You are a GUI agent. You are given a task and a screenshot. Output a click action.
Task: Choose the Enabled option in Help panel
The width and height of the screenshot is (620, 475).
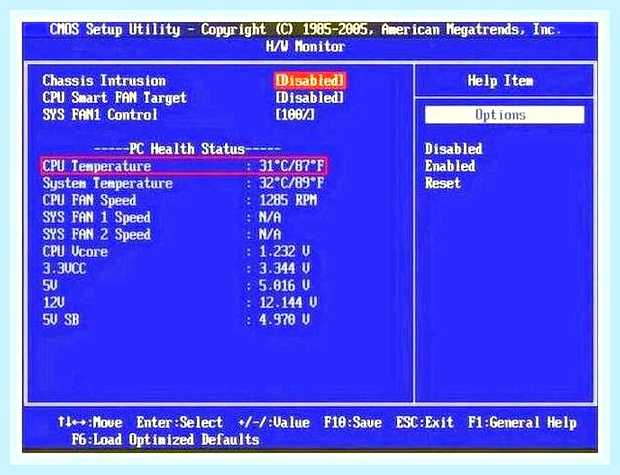[450, 166]
